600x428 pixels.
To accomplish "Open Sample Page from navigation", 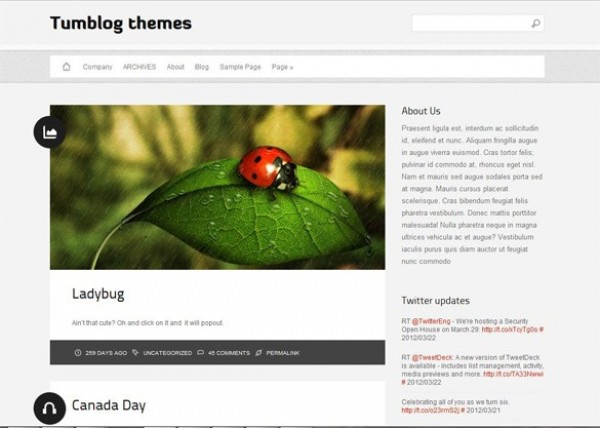I will [240, 67].
